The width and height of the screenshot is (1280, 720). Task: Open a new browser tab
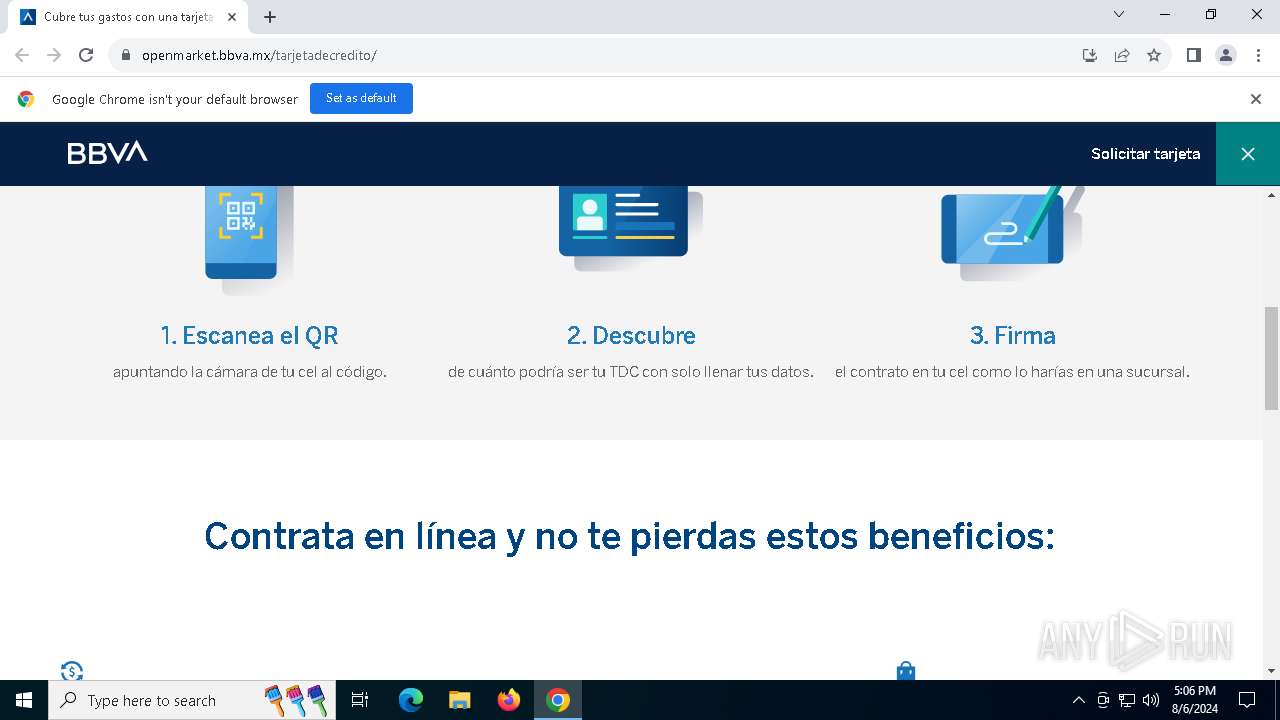coord(270,17)
